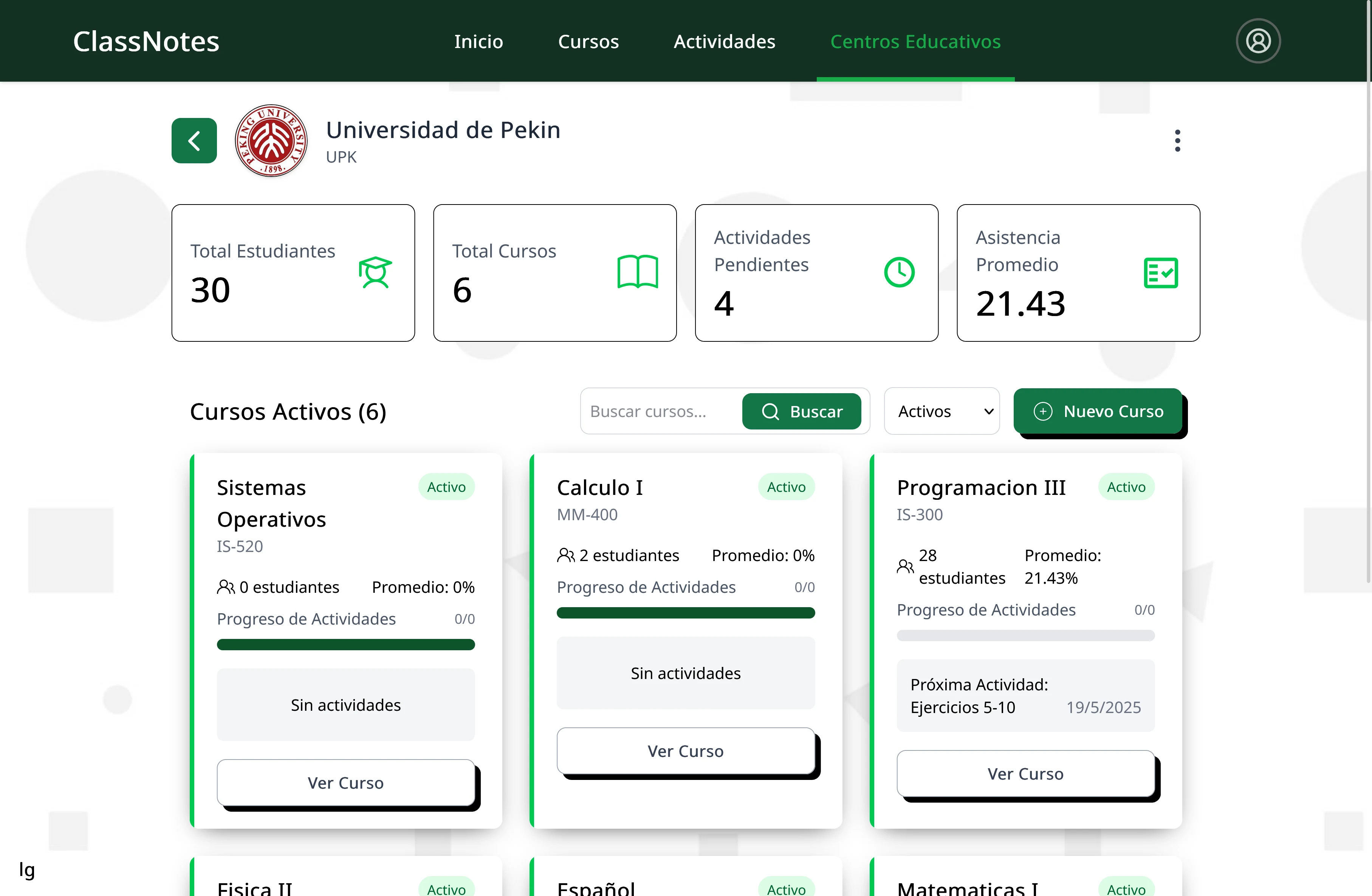Screen dimensions: 1372x896
Task: Switch to the Cursos tab
Action: (588, 41)
